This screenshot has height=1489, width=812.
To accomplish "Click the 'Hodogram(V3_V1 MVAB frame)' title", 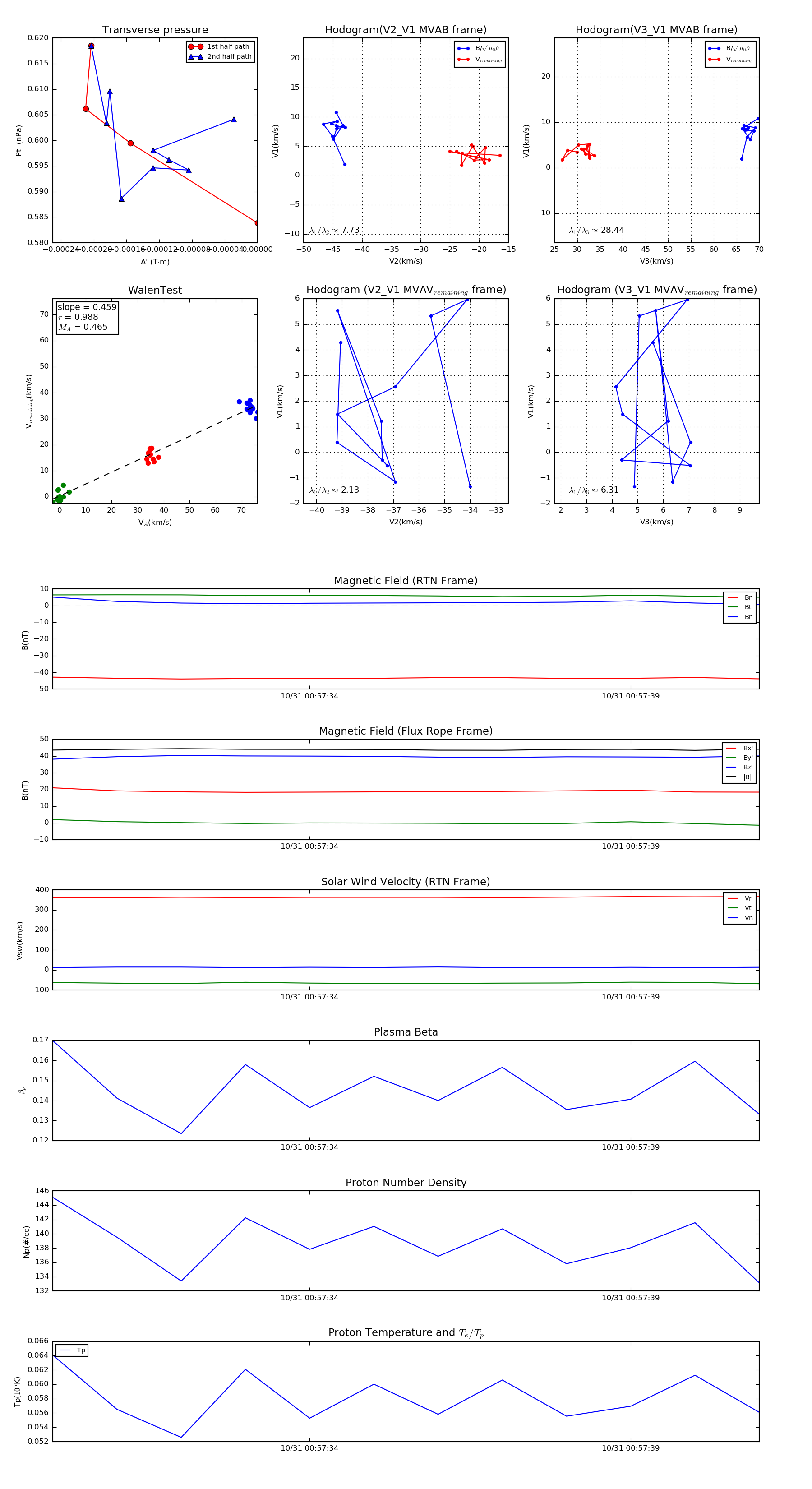I will coord(656,30).
